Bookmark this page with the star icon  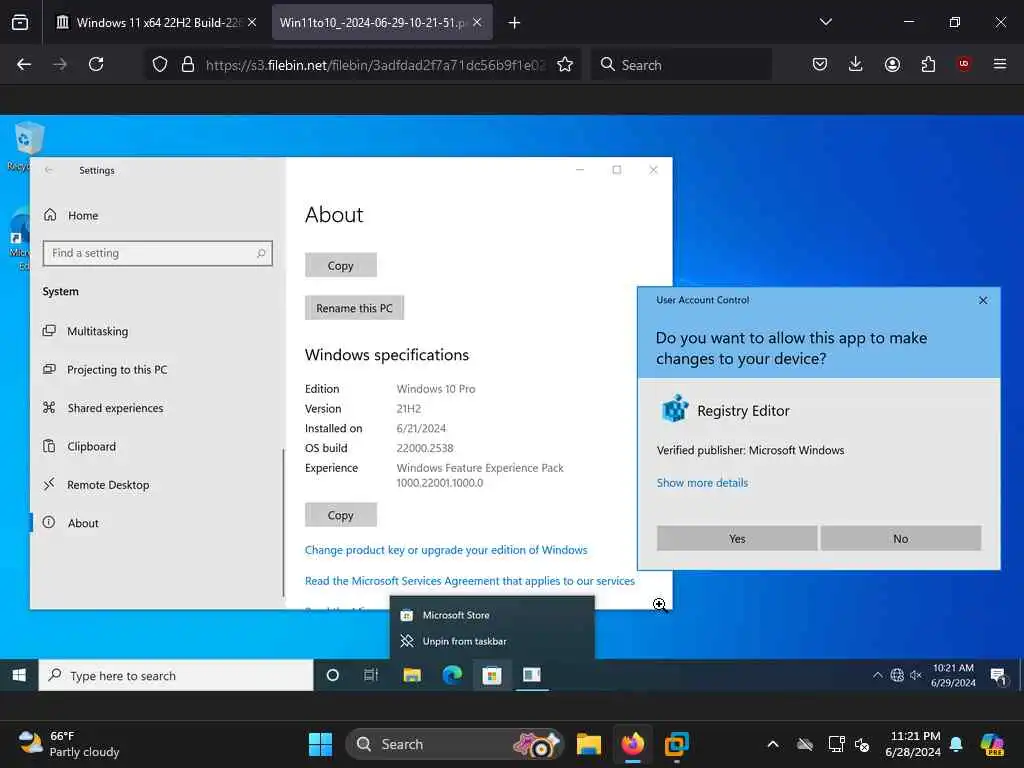click(x=565, y=64)
